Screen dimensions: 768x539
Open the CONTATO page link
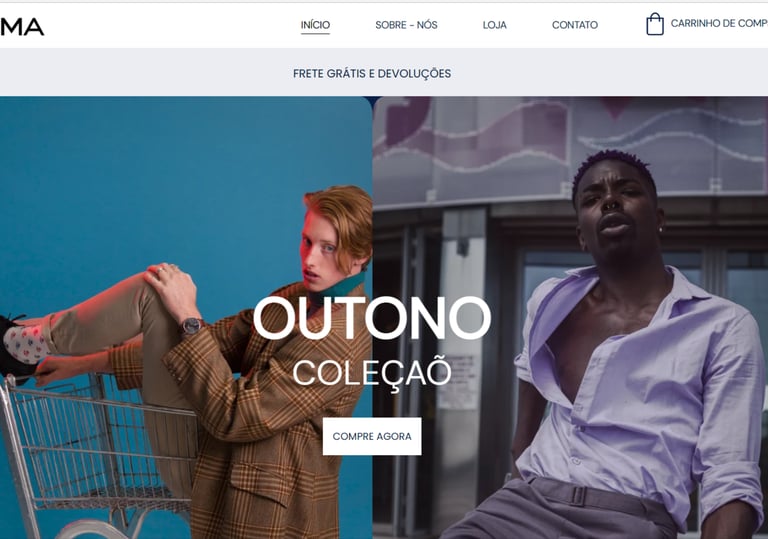click(575, 25)
